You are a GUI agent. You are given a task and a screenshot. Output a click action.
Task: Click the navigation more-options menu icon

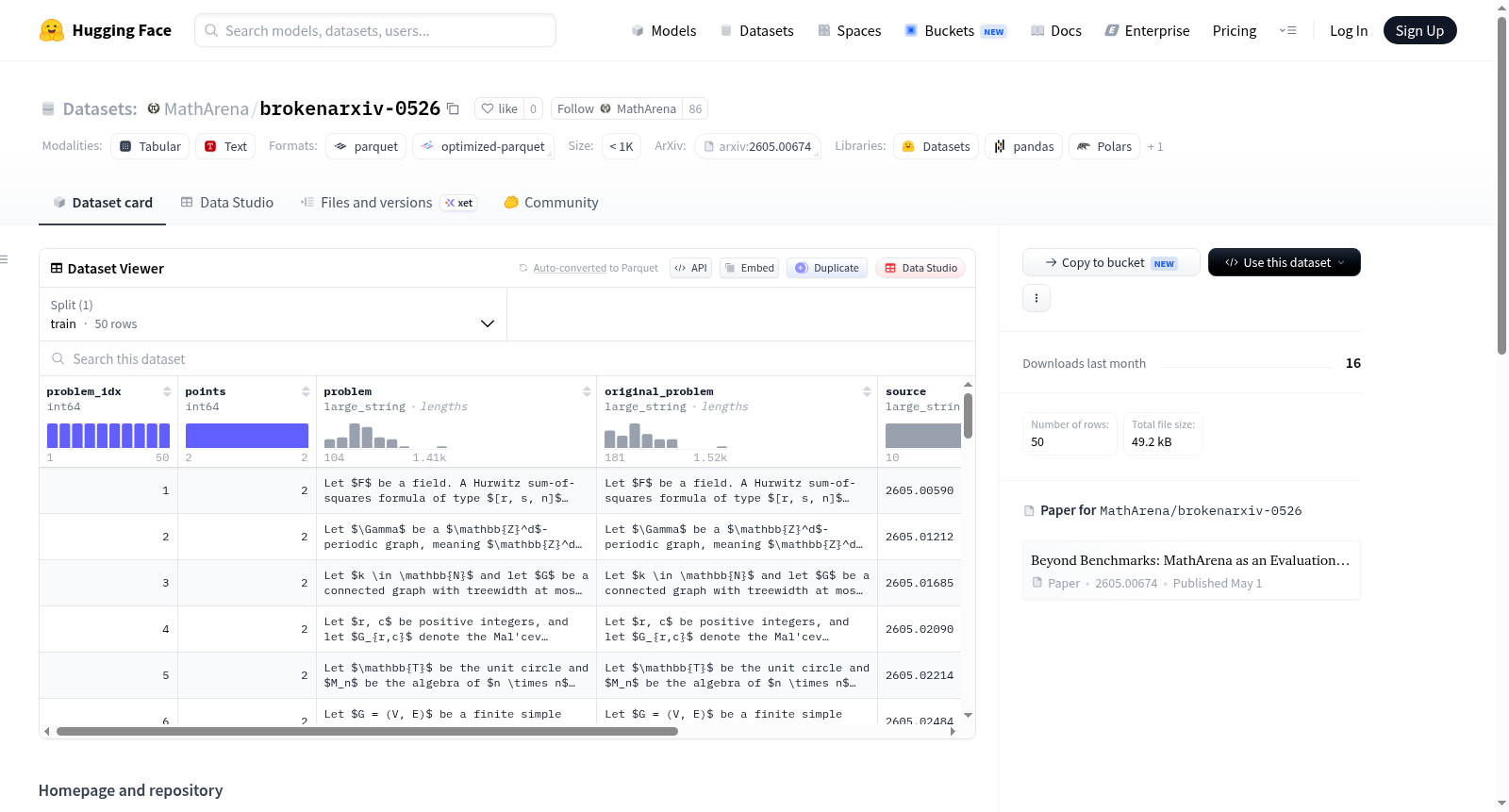(1287, 30)
